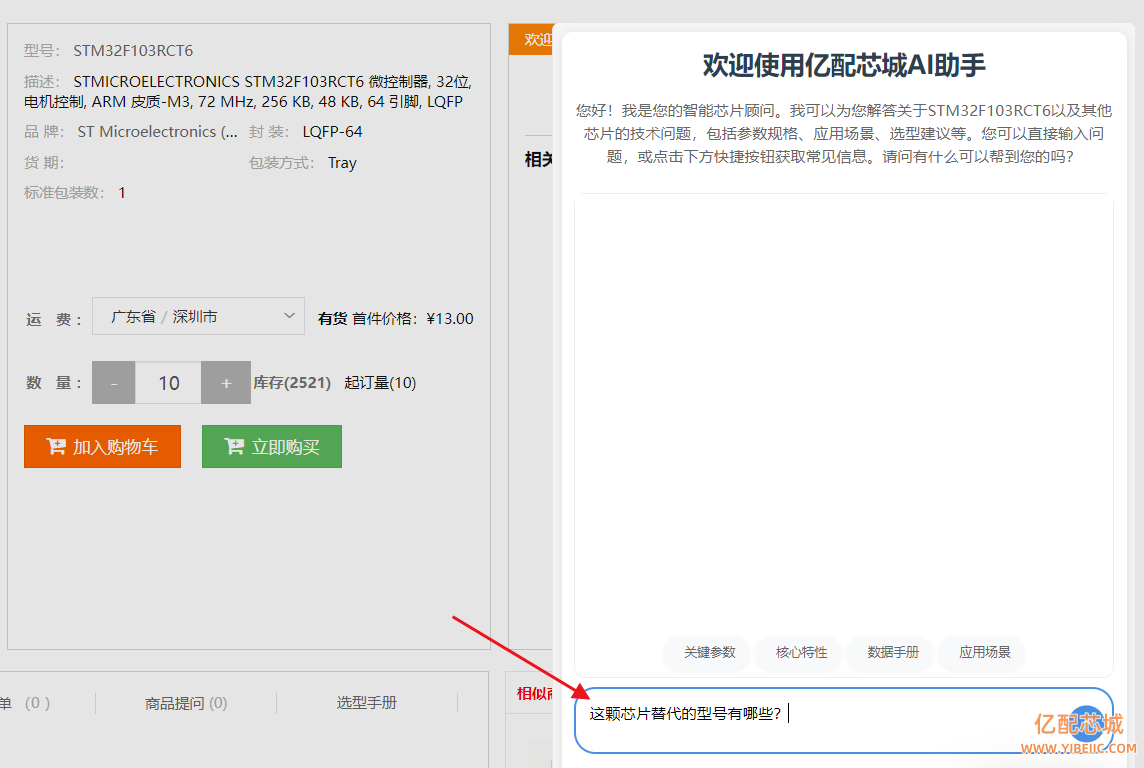Send the message with the blue round button
Image resolution: width=1144 pixels, height=768 pixels.
[x=1088, y=722]
